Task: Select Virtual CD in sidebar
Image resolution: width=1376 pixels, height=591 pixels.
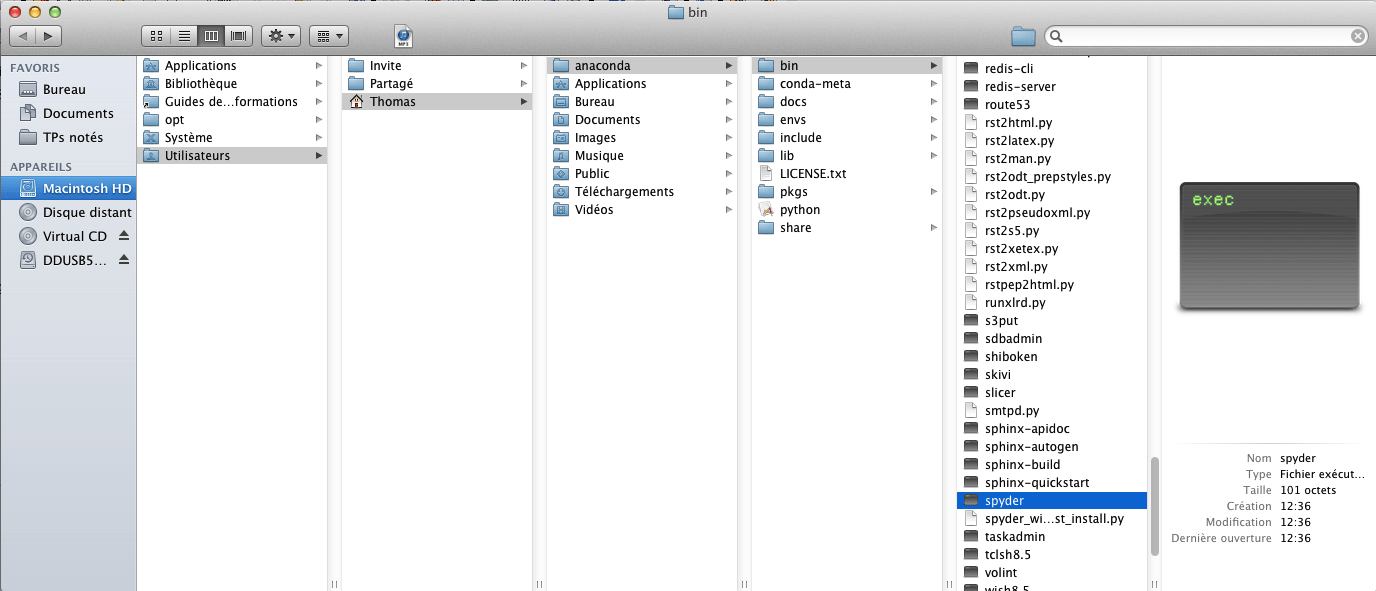Action: (x=75, y=236)
